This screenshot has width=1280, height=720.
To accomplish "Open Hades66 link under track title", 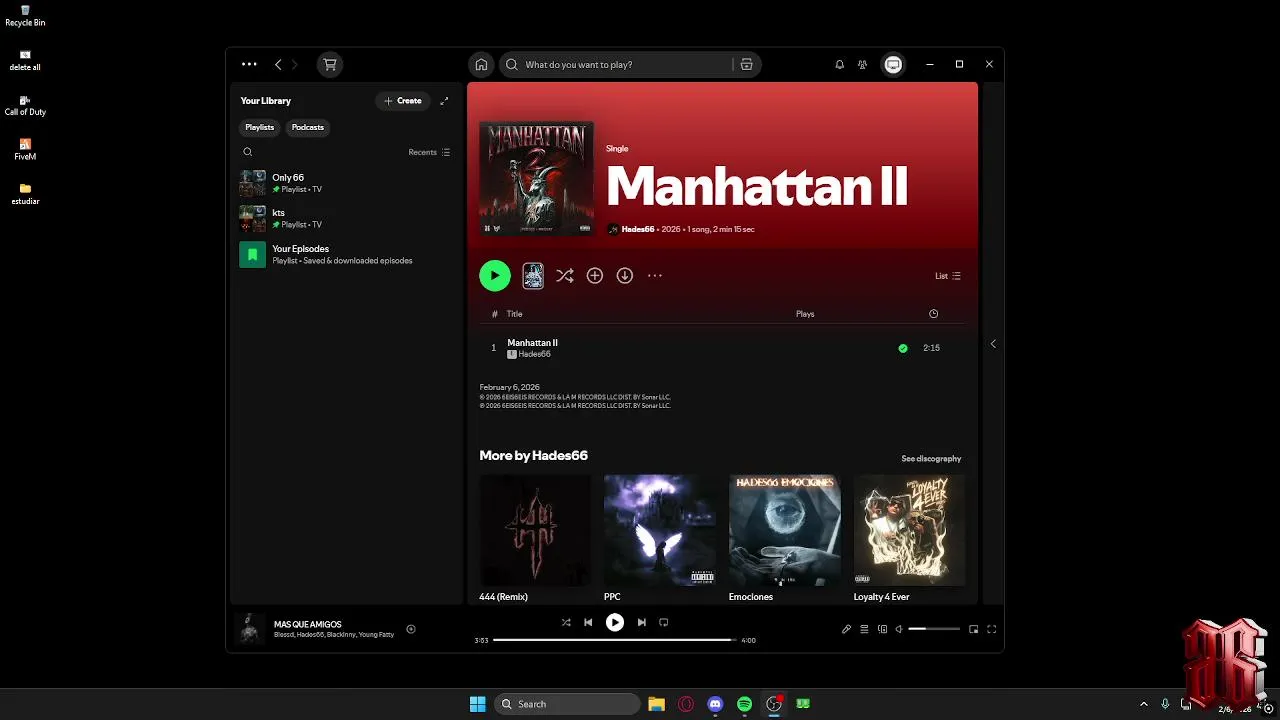I will click(x=534, y=354).
